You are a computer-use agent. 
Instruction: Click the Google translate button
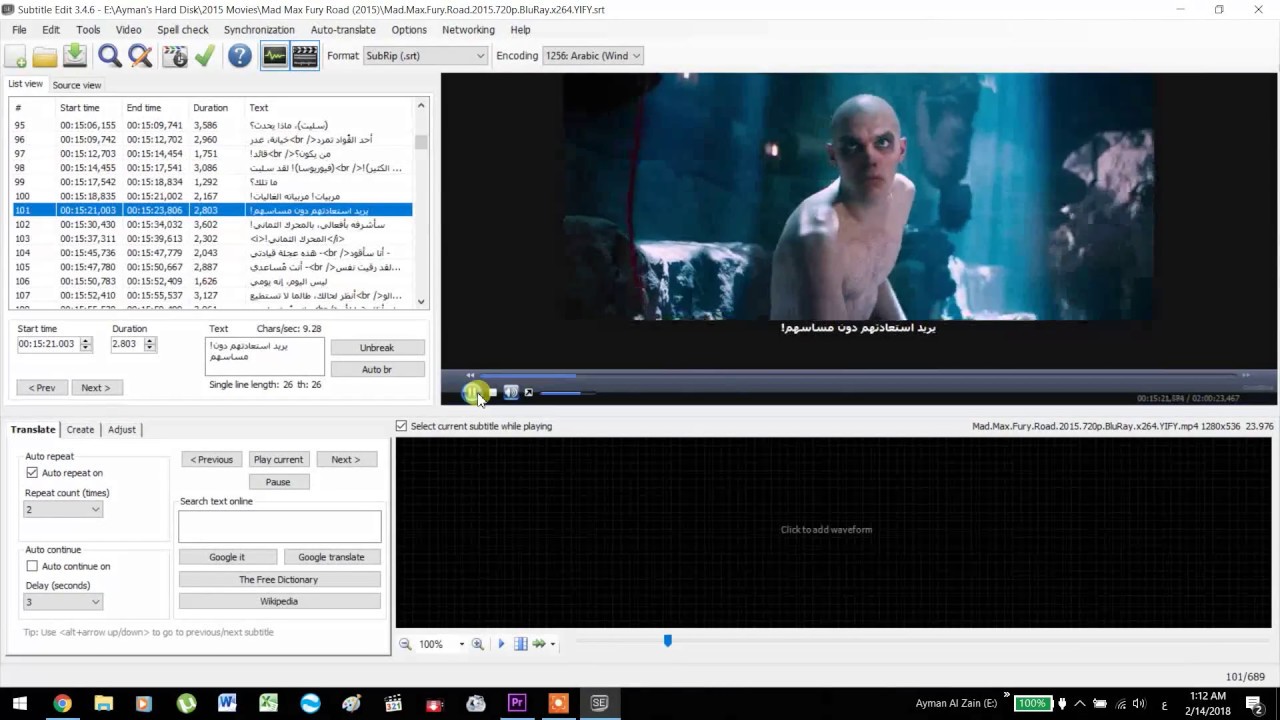coord(331,557)
